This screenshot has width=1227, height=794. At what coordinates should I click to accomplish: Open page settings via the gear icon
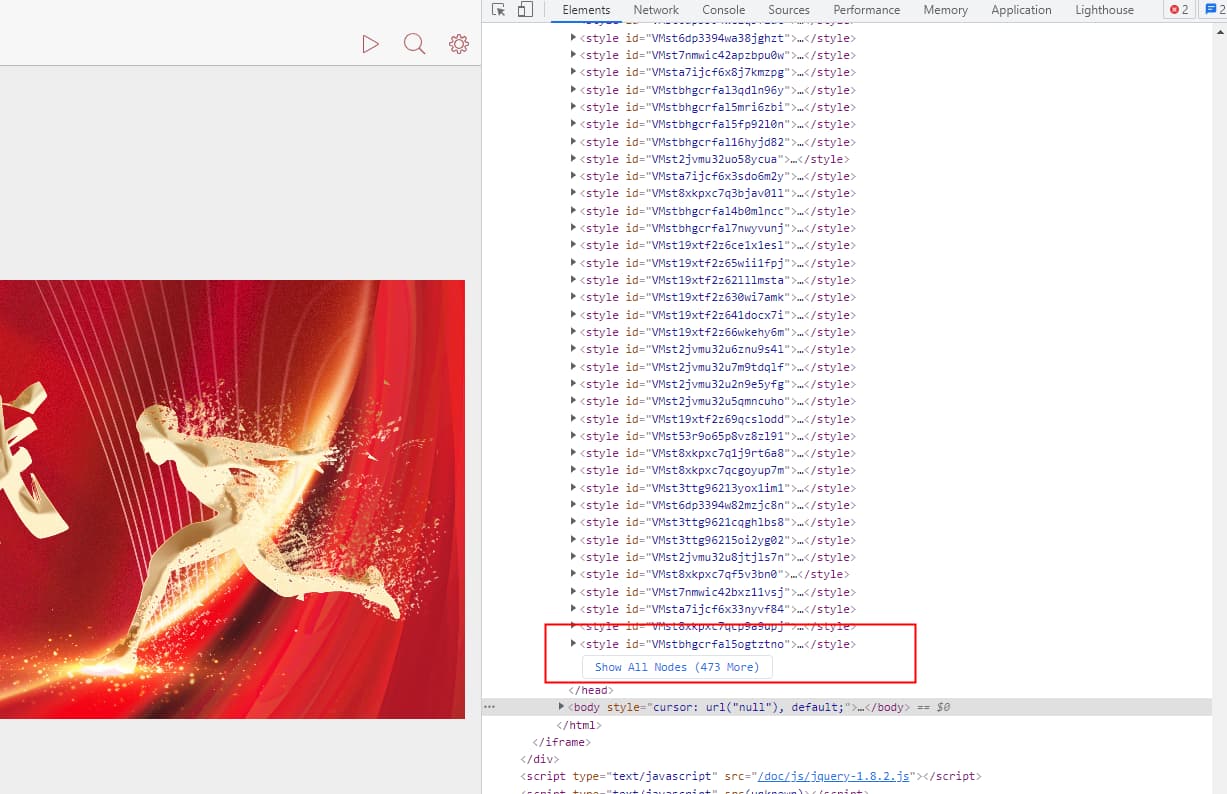pos(459,44)
